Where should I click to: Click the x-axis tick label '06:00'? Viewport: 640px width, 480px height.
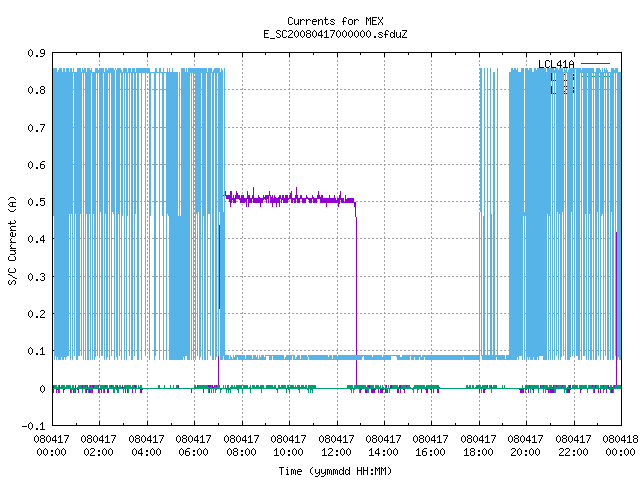tap(193, 452)
